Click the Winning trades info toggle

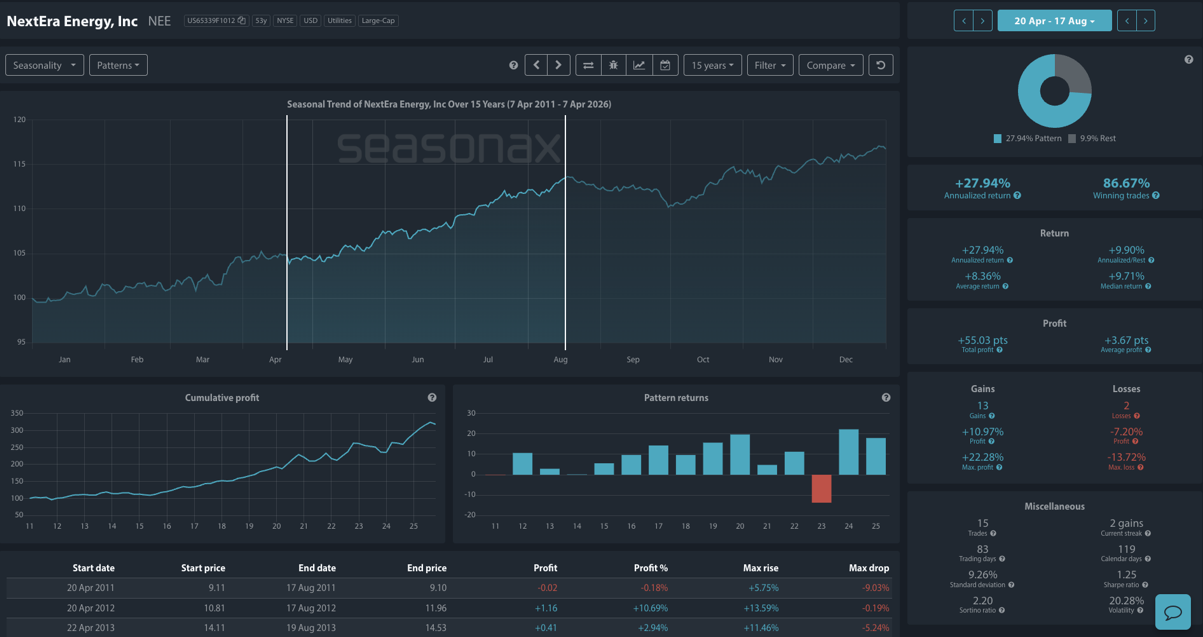pos(1154,195)
